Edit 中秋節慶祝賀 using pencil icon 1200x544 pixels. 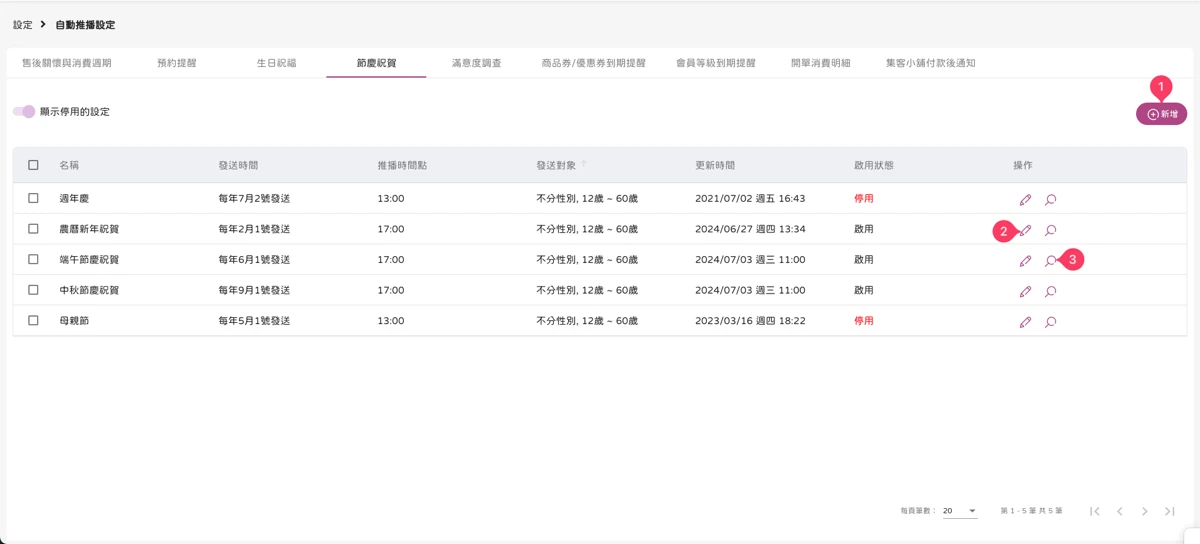click(x=1025, y=292)
